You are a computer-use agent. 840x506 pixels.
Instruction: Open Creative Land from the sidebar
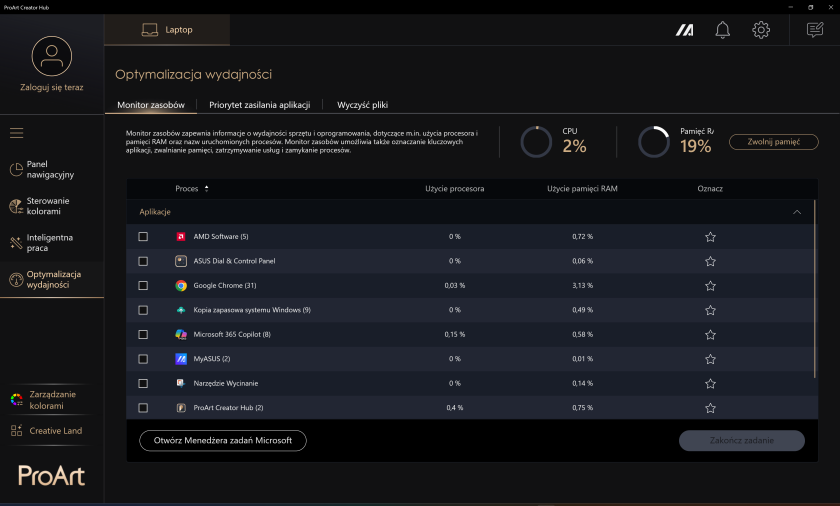[47, 431]
